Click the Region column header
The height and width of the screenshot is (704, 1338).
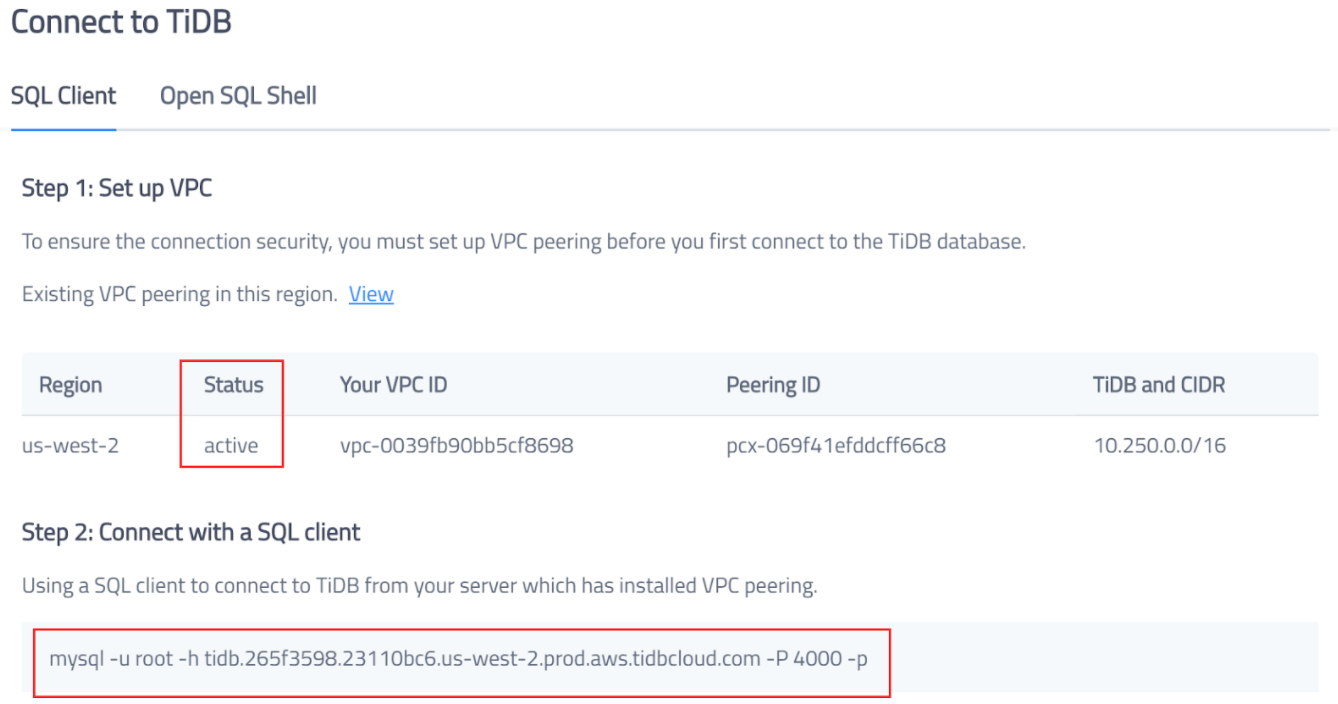click(70, 384)
